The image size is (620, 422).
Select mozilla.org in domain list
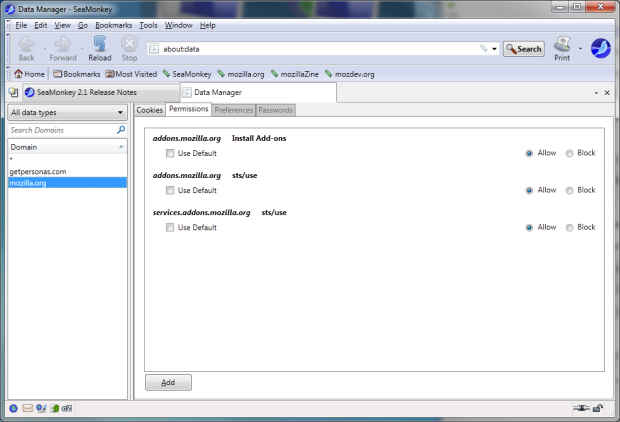click(x=68, y=183)
